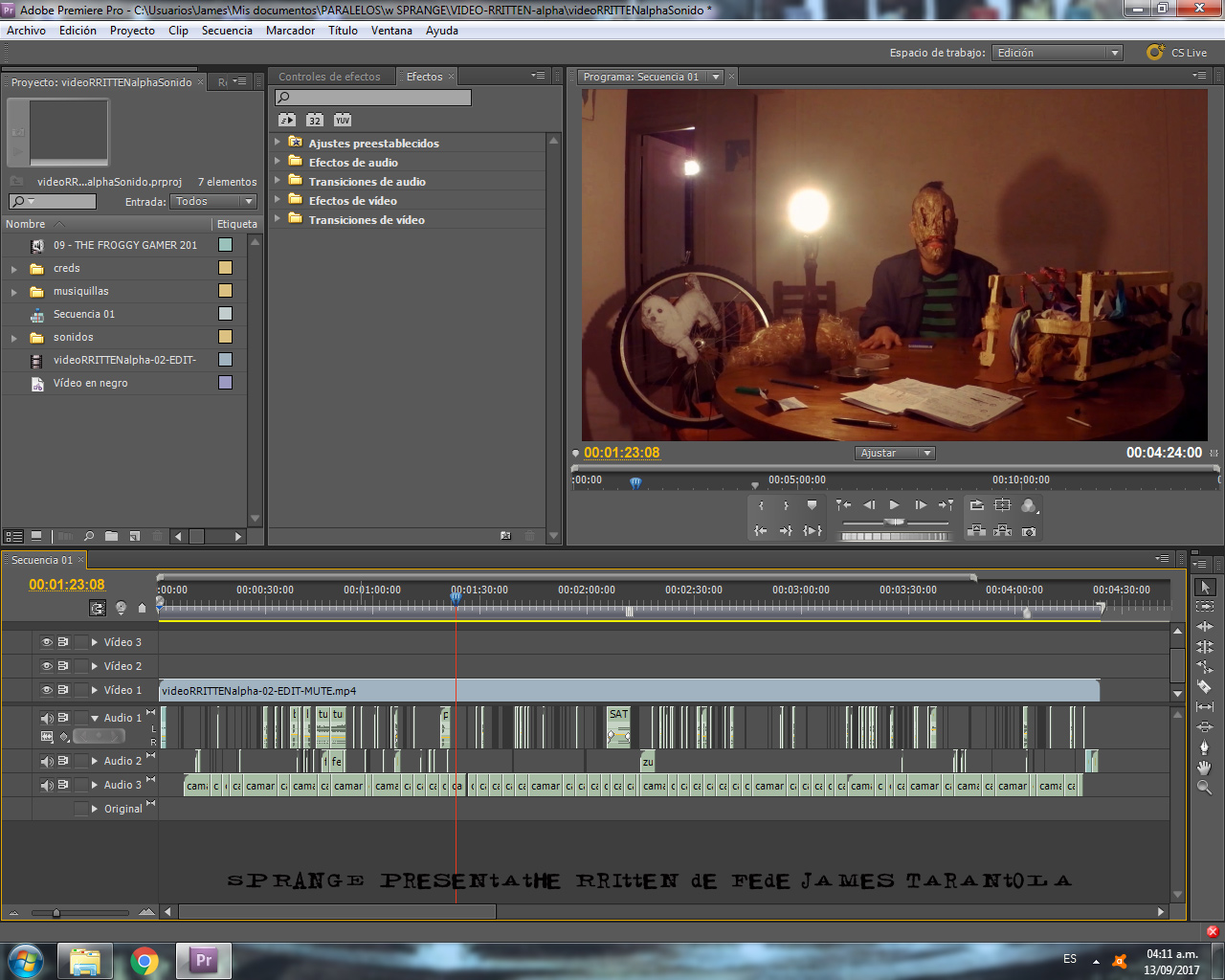Collapse the Audio 1 track
The width and height of the screenshot is (1225, 980).
[x=95, y=718]
